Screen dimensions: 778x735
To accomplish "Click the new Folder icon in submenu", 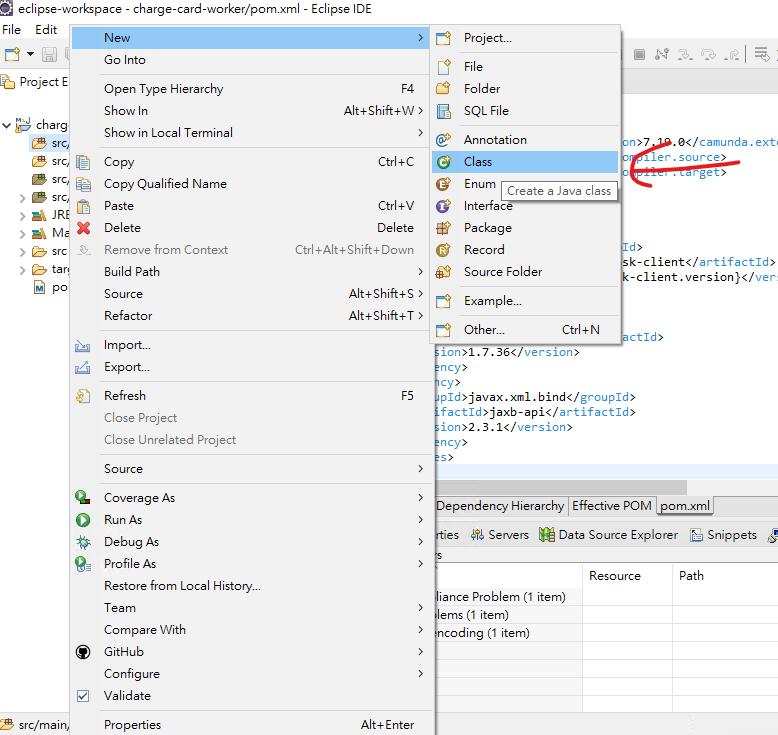I will [443, 88].
